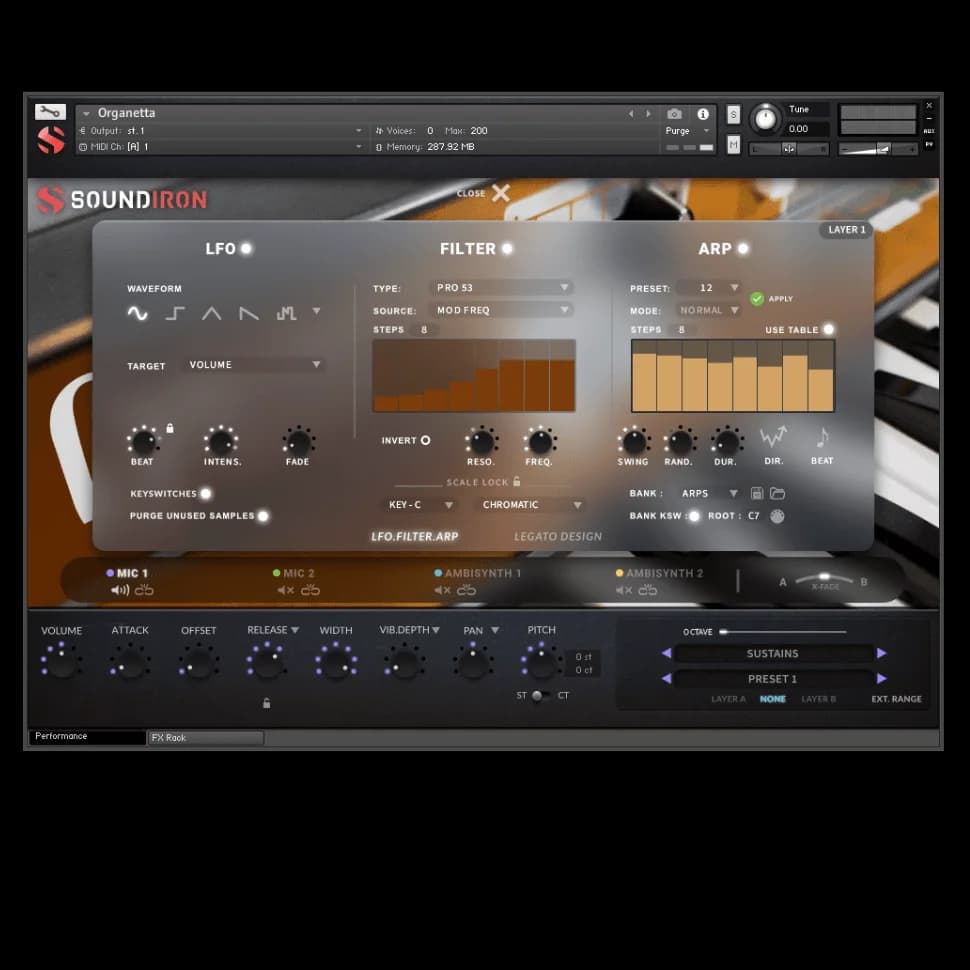Select the square LFO waveform
The height and width of the screenshot is (970, 970).
tap(175, 313)
